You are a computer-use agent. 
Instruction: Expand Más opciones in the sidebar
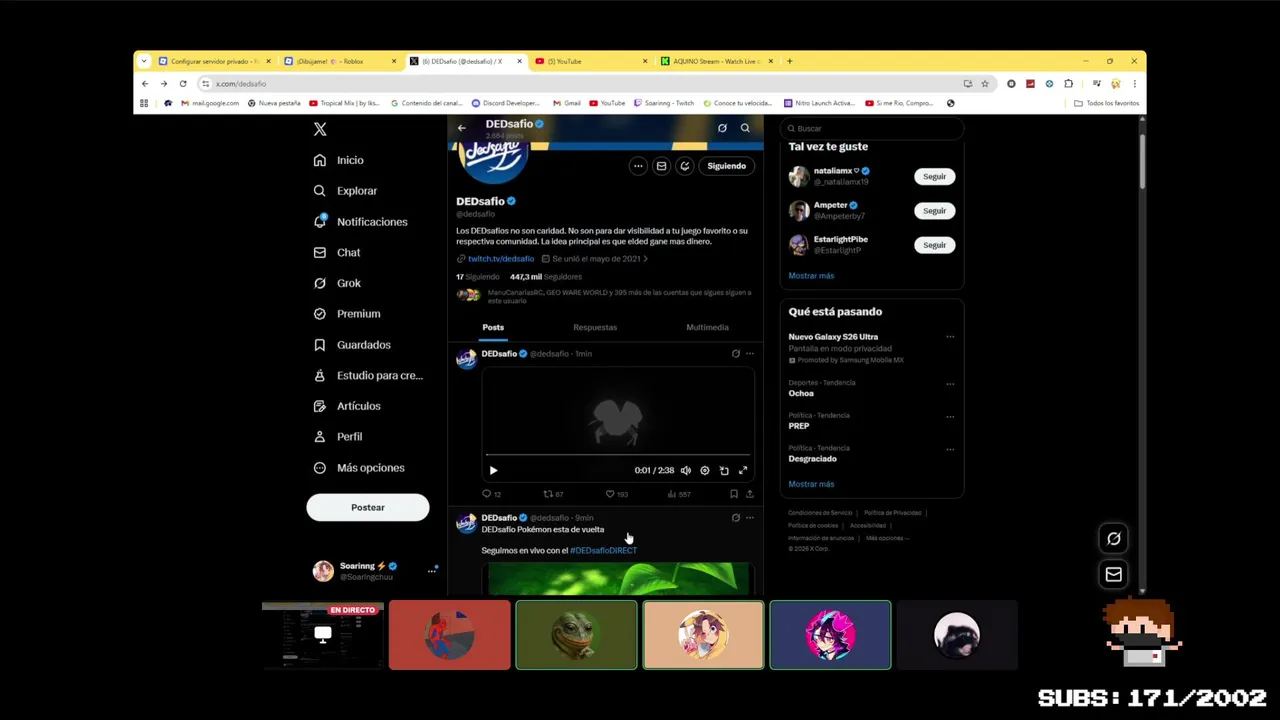pos(358,468)
